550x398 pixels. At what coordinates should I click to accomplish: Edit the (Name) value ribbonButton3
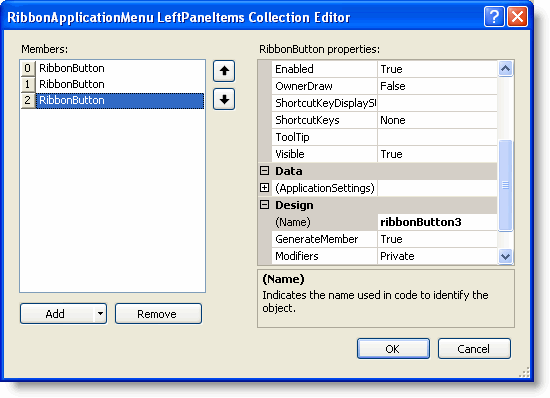point(437,222)
